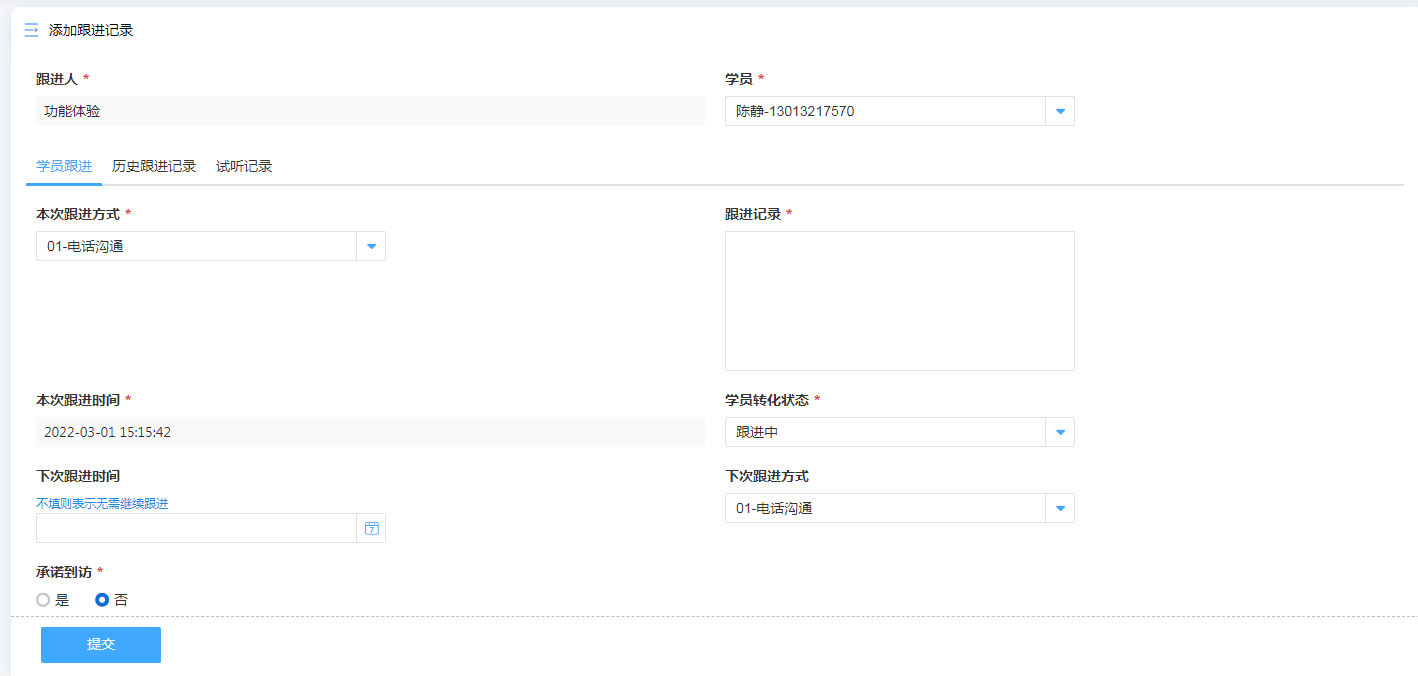Click the arrow on the 学员 dropdown
1418x676 pixels.
pos(1060,111)
